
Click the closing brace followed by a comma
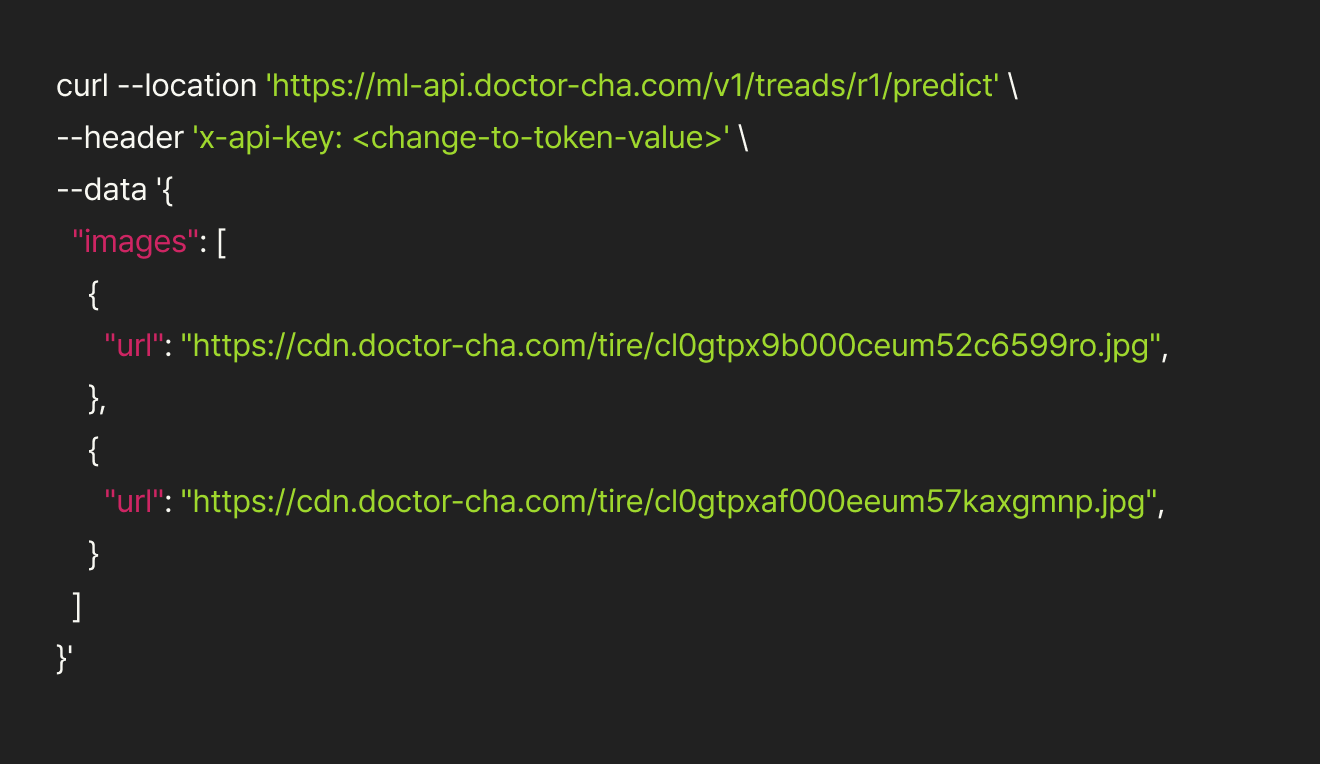tap(97, 399)
